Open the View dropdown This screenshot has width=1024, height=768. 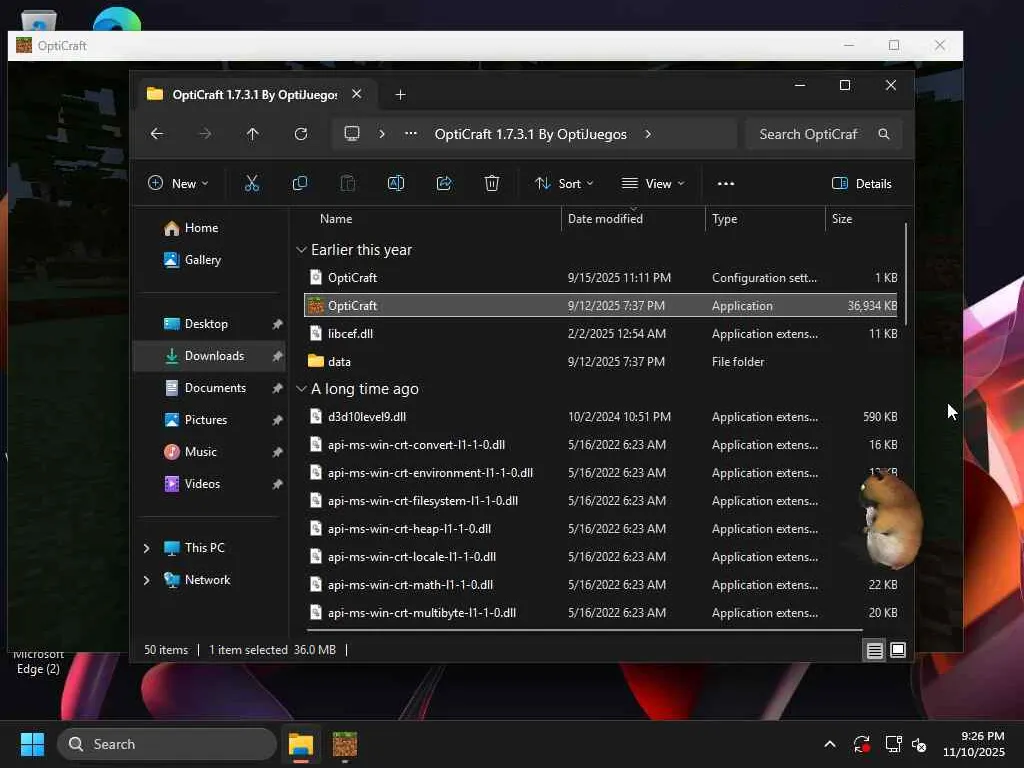652,184
